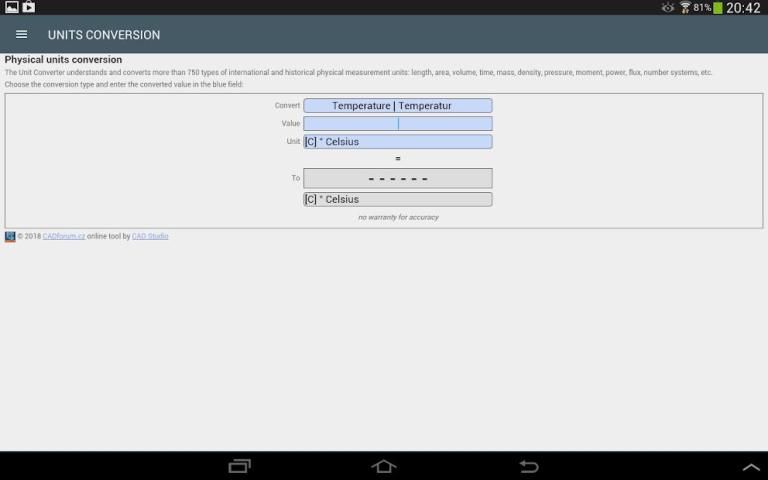Tap the Wi-Fi signal icon

(x=684, y=8)
